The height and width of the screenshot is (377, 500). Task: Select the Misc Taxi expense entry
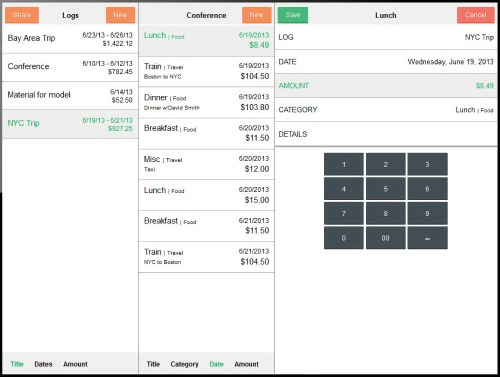coord(206,165)
